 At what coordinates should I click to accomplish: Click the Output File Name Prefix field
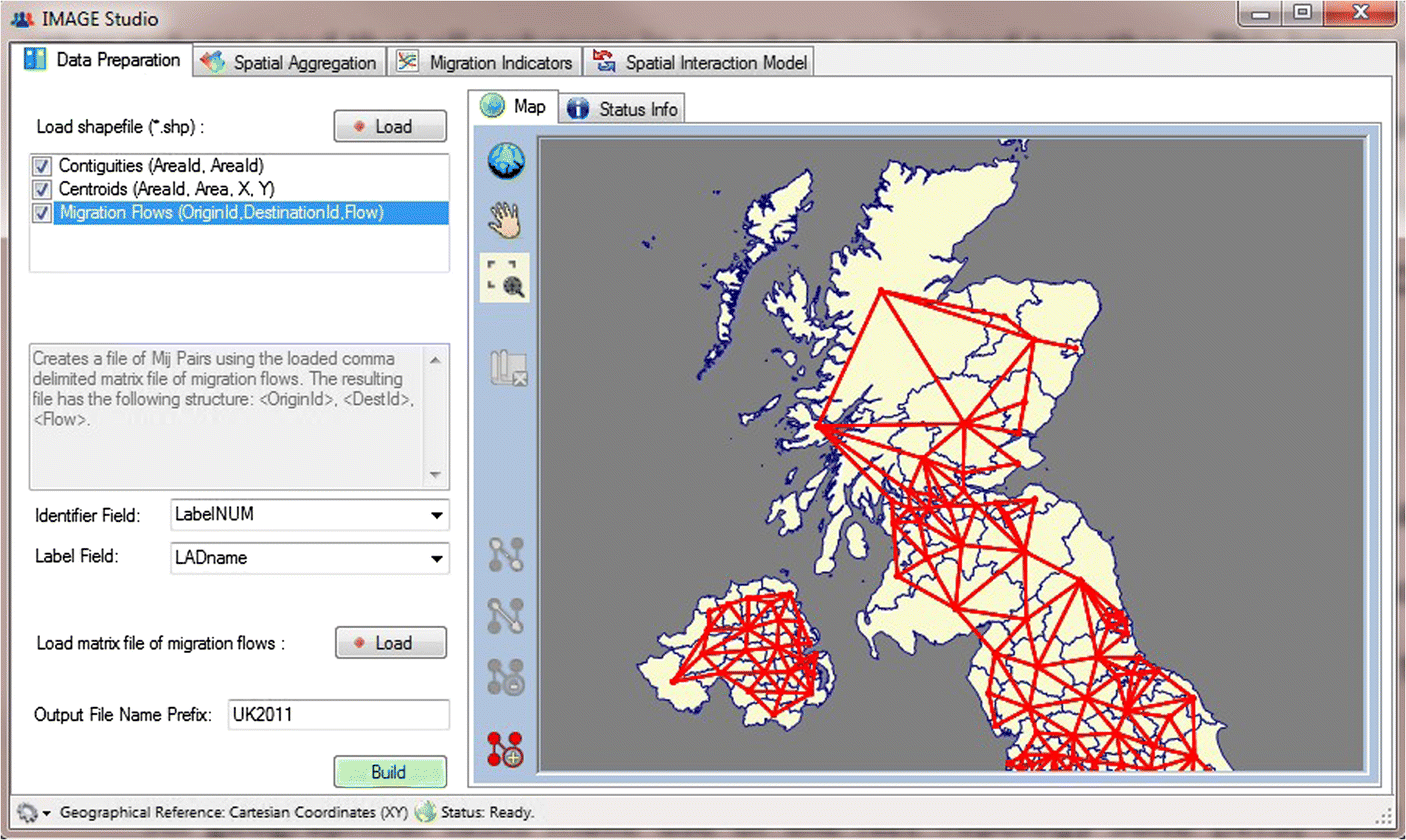click(338, 715)
